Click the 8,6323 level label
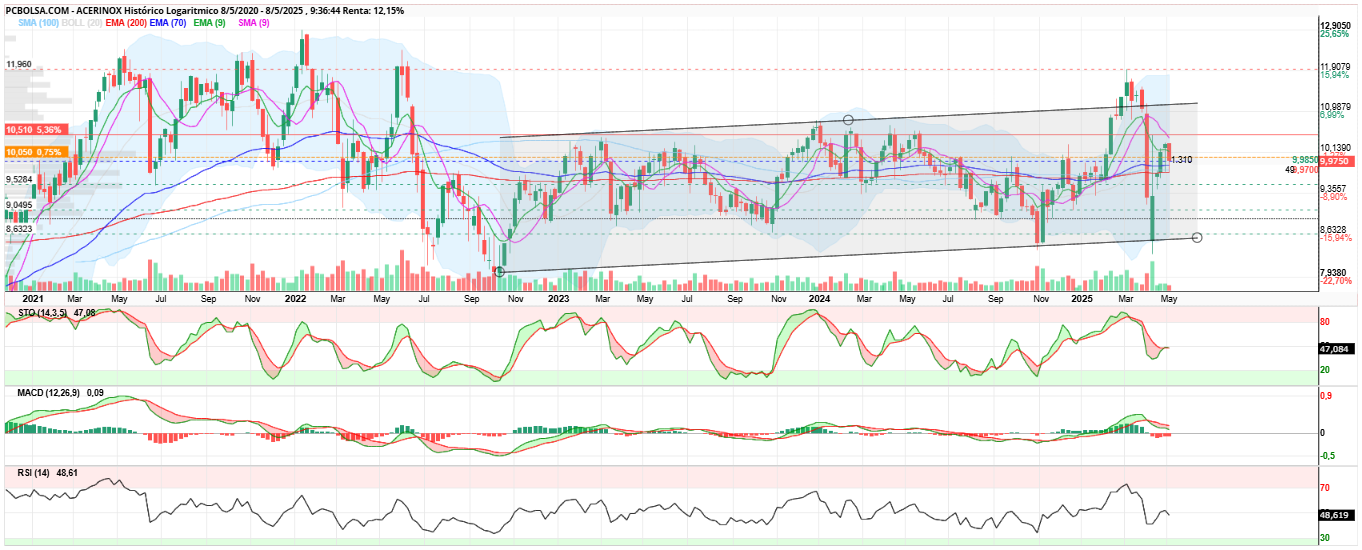 [x=19, y=229]
